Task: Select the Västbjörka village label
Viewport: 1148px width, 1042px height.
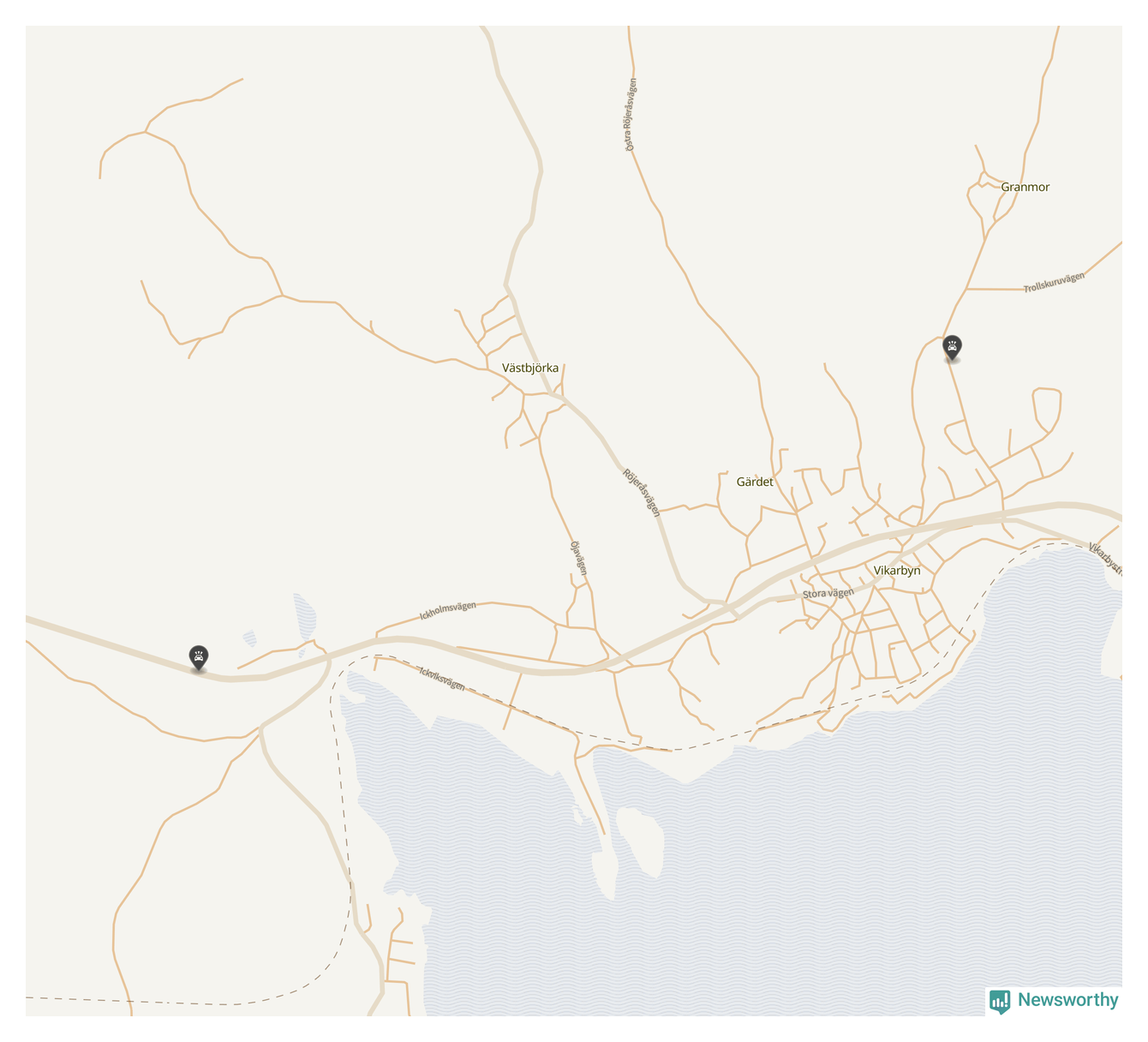Action: 530,368
